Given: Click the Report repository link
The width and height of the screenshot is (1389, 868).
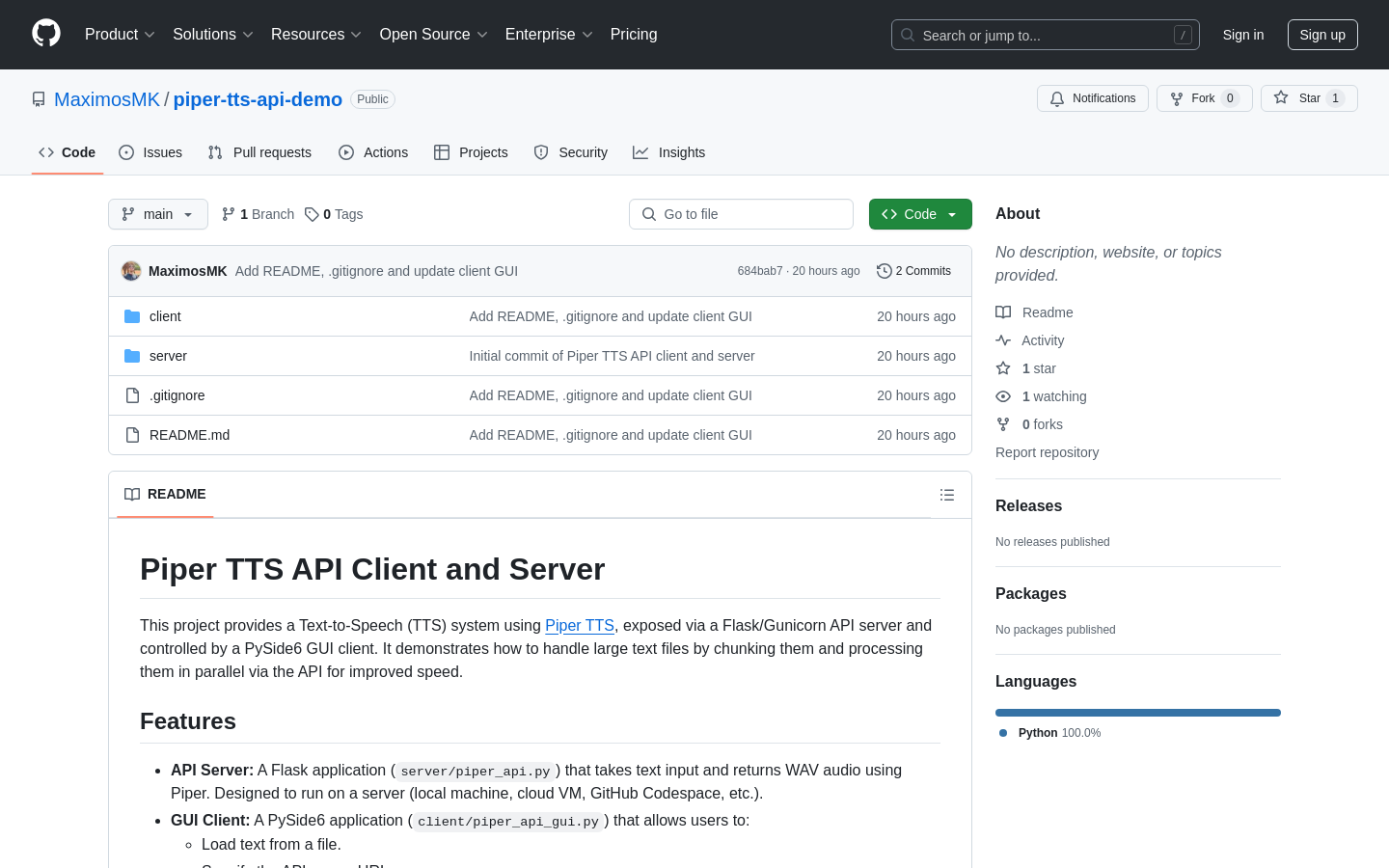Looking at the screenshot, I should click(1047, 452).
